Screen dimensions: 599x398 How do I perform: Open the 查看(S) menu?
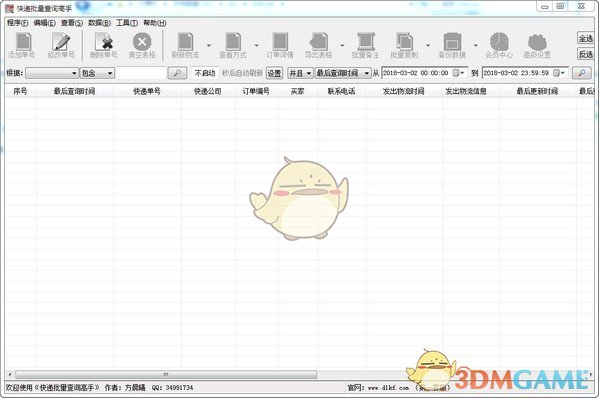pos(72,23)
